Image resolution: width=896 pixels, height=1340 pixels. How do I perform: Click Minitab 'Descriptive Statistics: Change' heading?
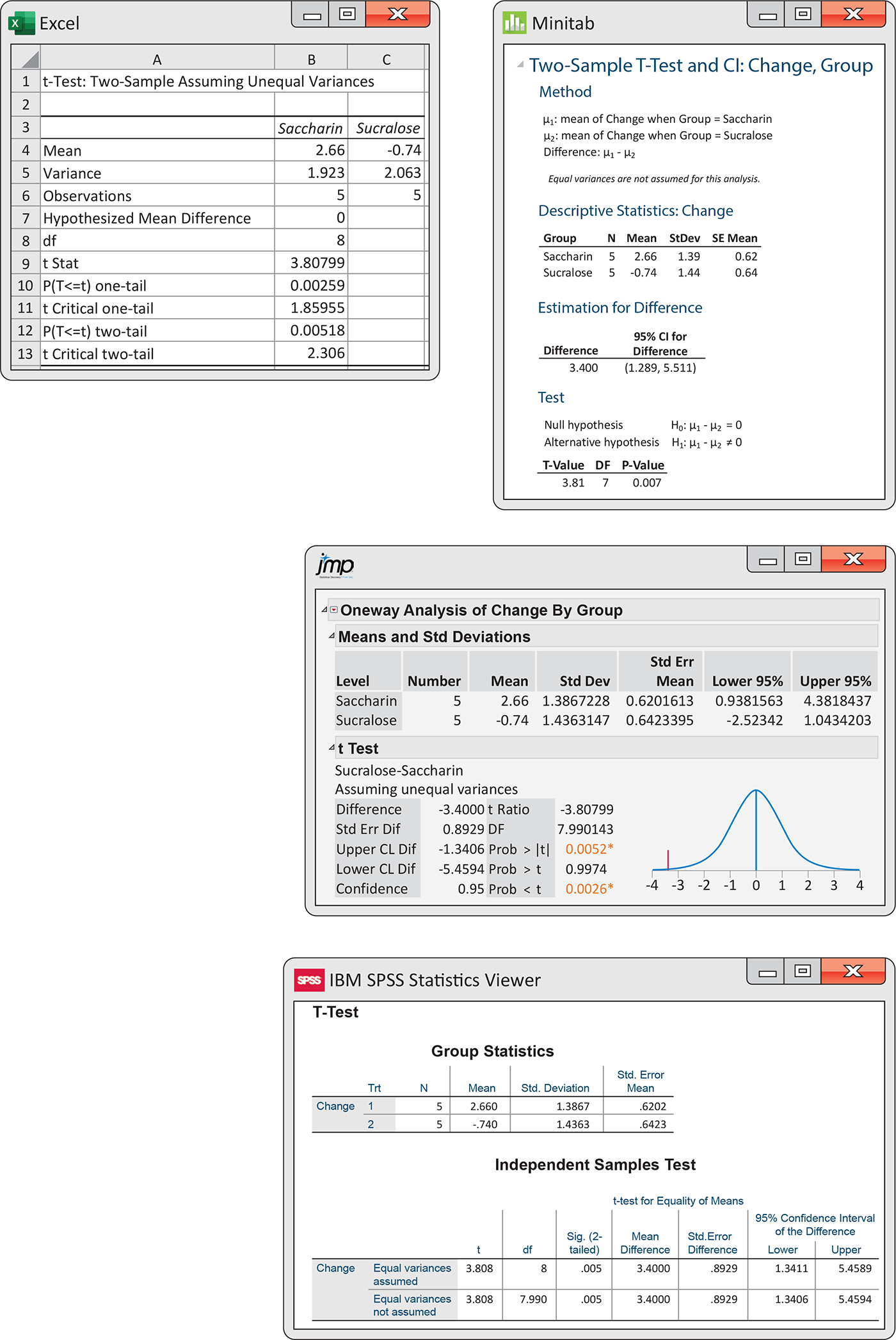(x=636, y=211)
